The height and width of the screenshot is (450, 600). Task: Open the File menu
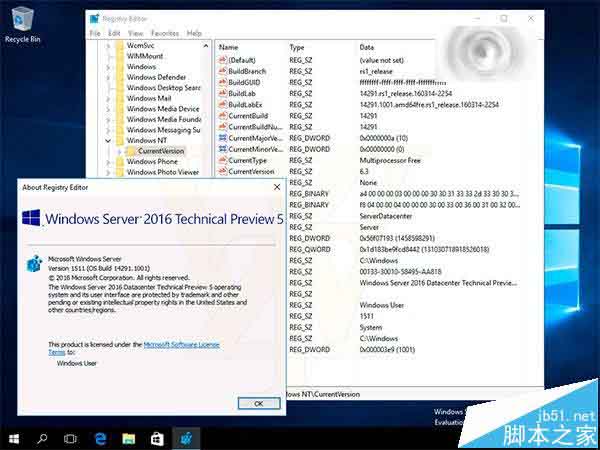click(x=95, y=33)
